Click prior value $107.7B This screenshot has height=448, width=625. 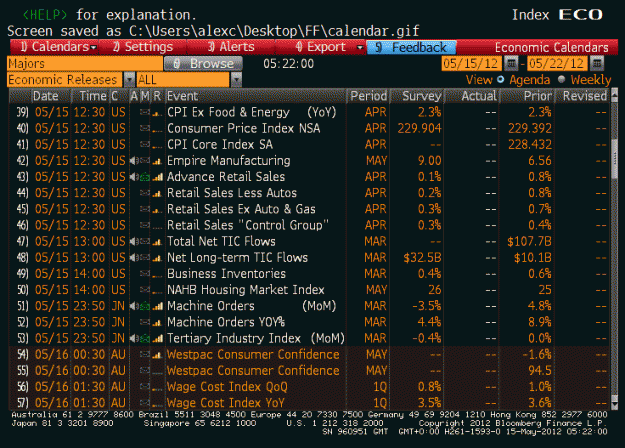[x=529, y=242]
